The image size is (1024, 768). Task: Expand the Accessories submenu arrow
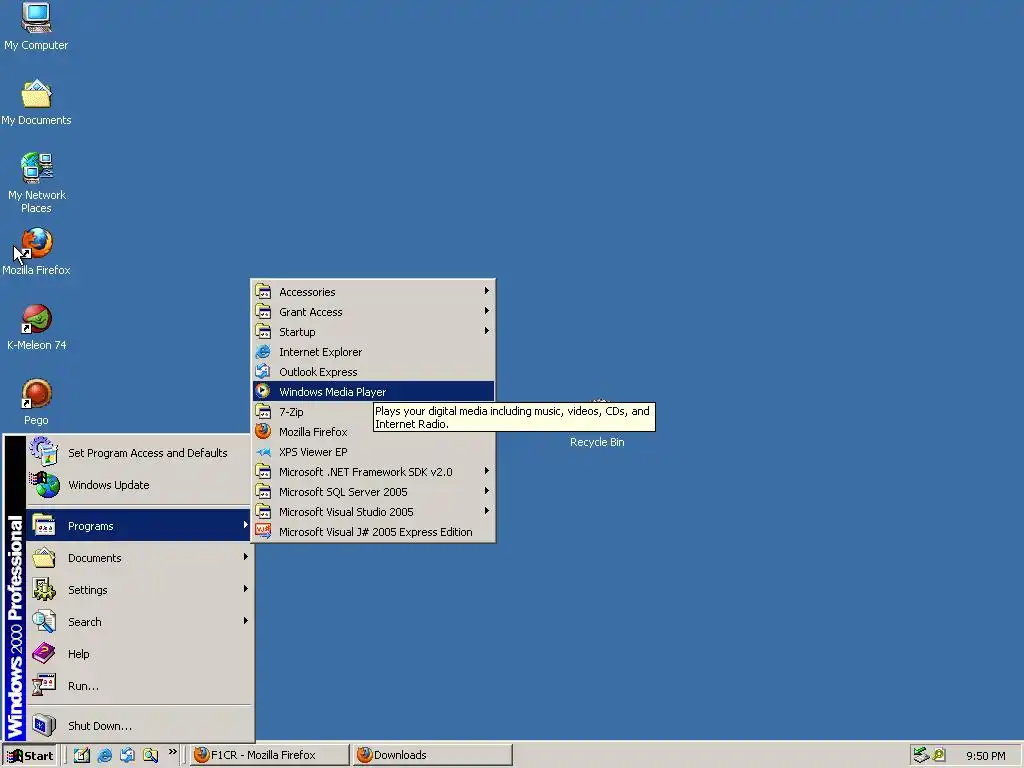pos(487,291)
